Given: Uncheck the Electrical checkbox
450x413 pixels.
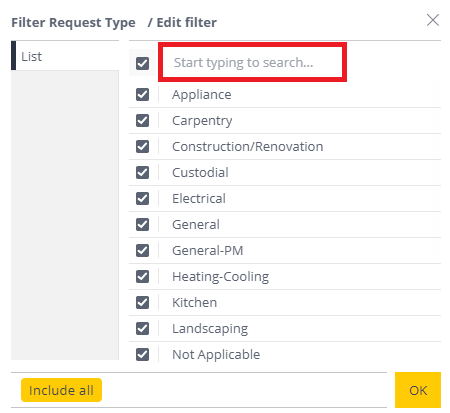Looking at the screenshot, I should click(x=142, y=198).
